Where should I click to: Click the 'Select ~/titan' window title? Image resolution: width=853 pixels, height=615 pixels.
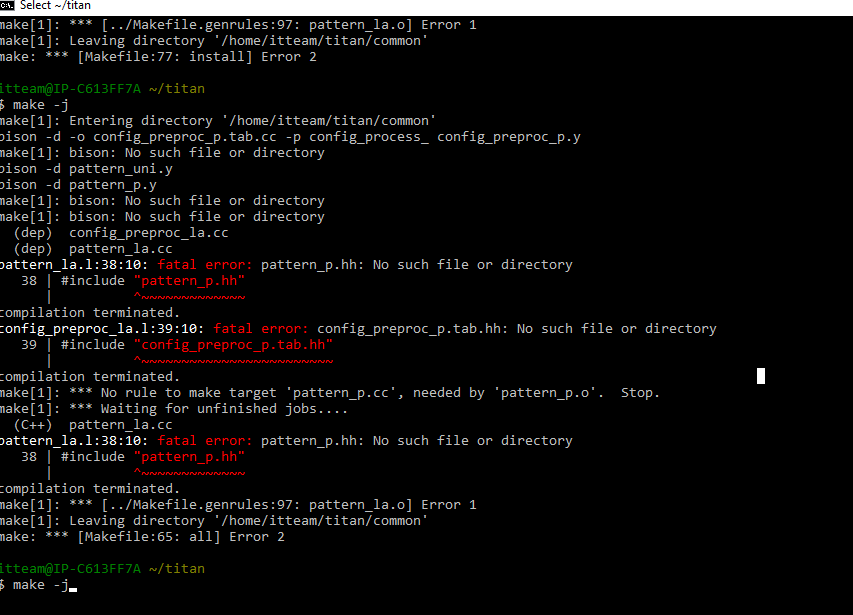pos(55,5)
